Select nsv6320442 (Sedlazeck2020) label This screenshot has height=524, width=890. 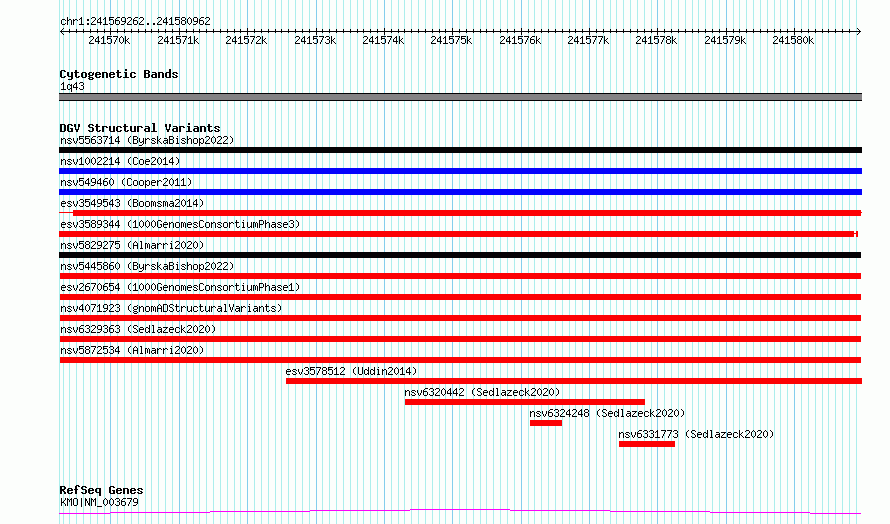tap(482, 392)
